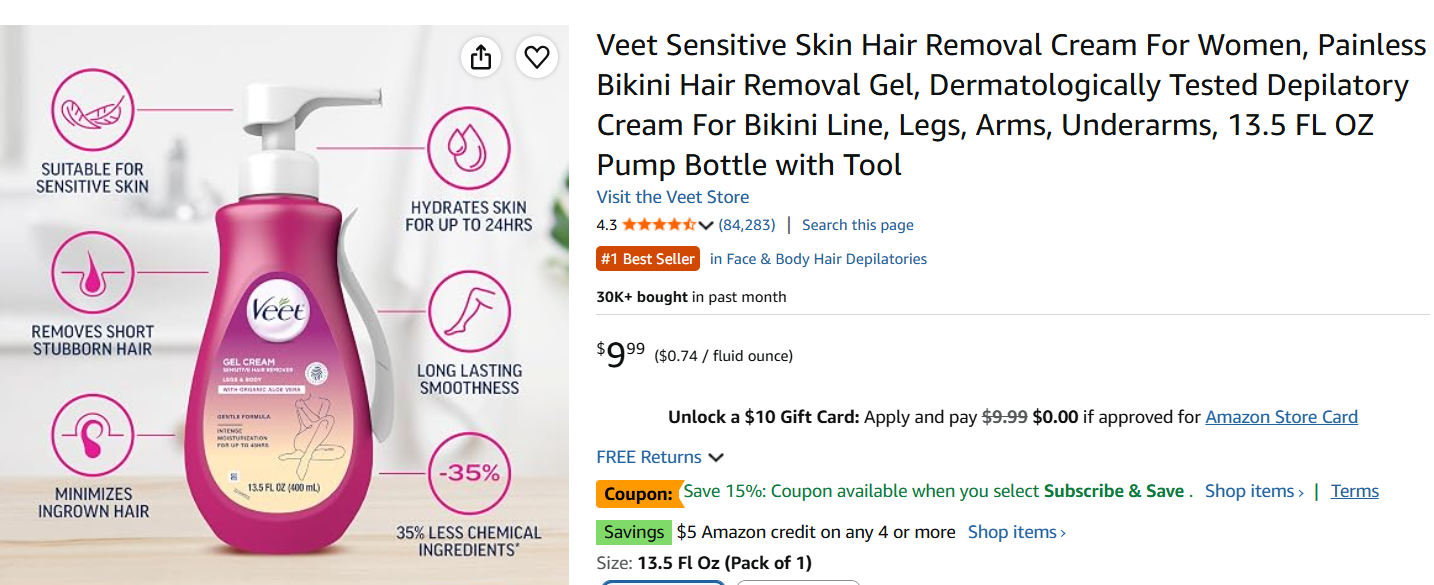
Task: Open the 84,283 ratings link
Action: pyautogui.click(x=747, y=225)
